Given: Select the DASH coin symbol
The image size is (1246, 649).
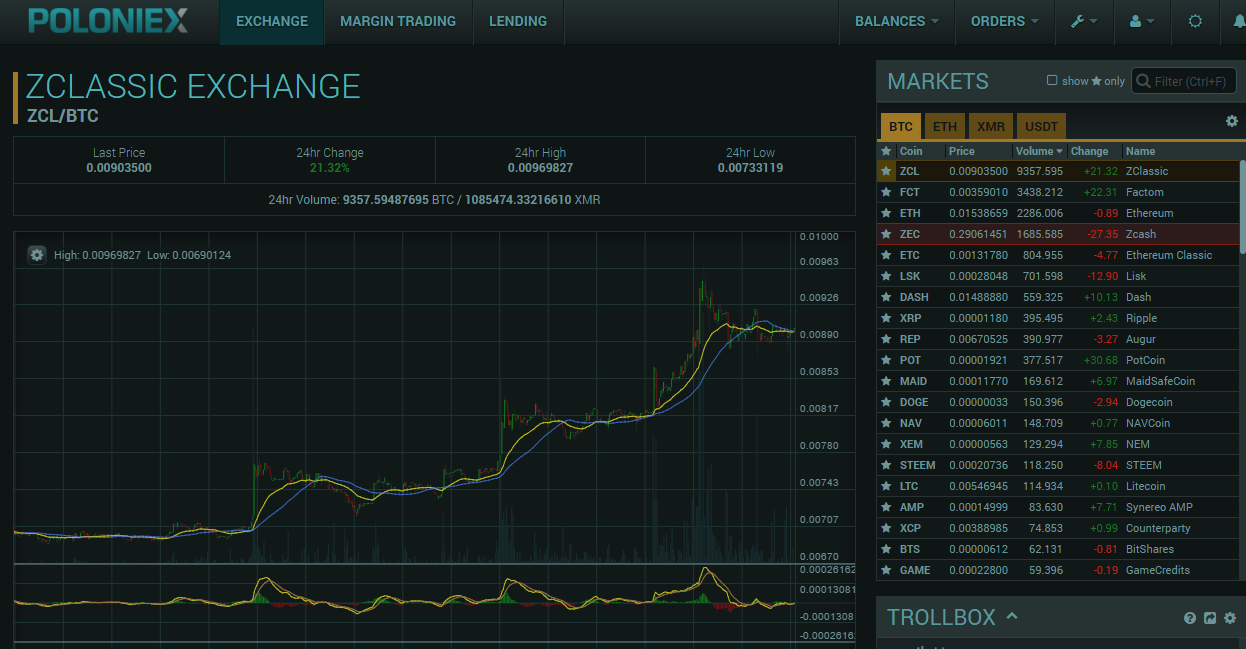Looking at the screenshot, I should coord(914,297).
